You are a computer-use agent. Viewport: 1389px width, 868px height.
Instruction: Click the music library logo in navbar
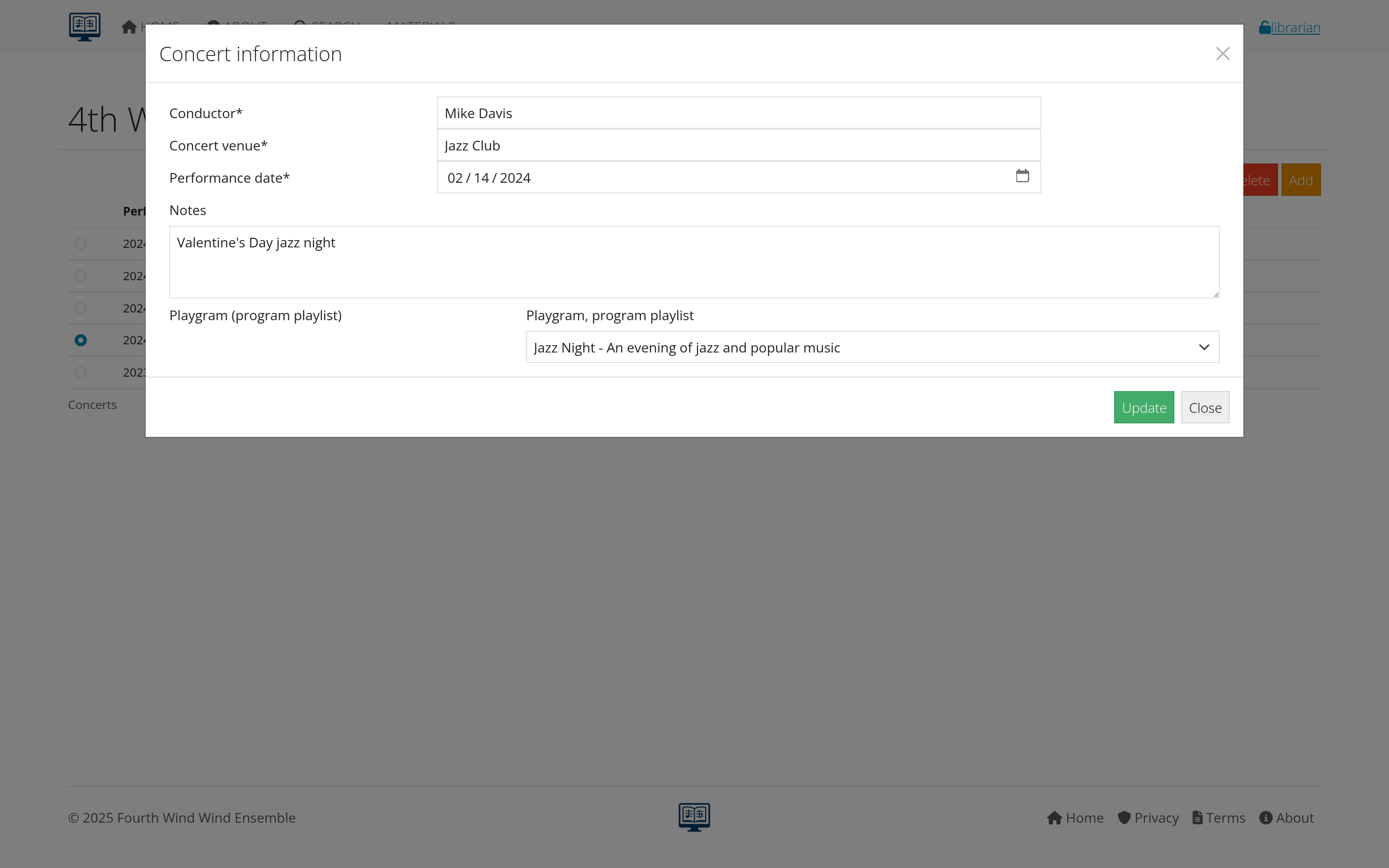(x=84, y=27)
